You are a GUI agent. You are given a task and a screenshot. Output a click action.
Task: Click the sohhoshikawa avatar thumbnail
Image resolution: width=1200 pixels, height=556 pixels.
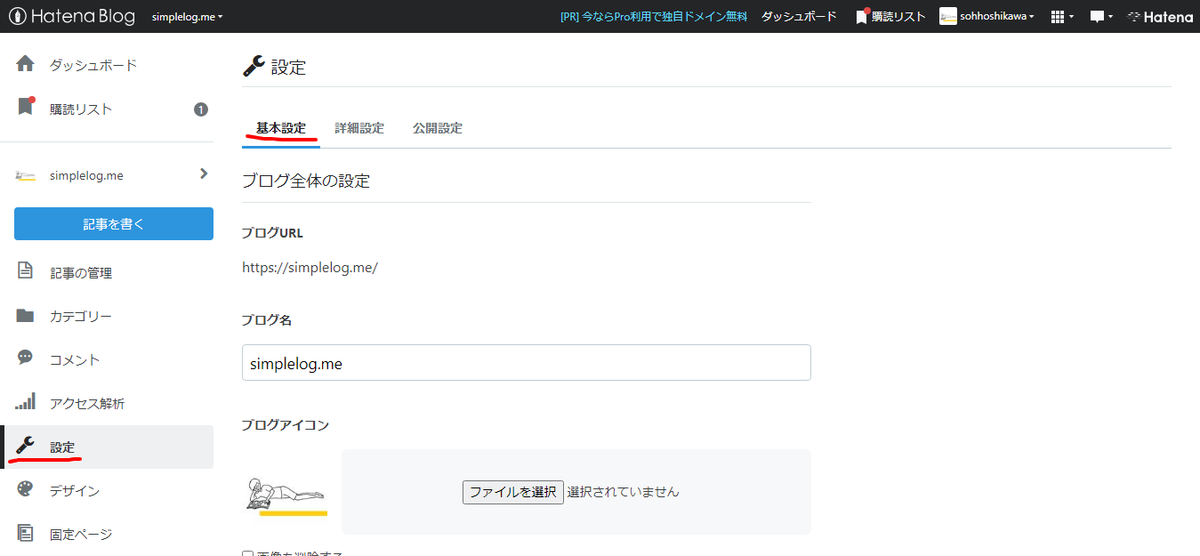(x=948, y=16)
